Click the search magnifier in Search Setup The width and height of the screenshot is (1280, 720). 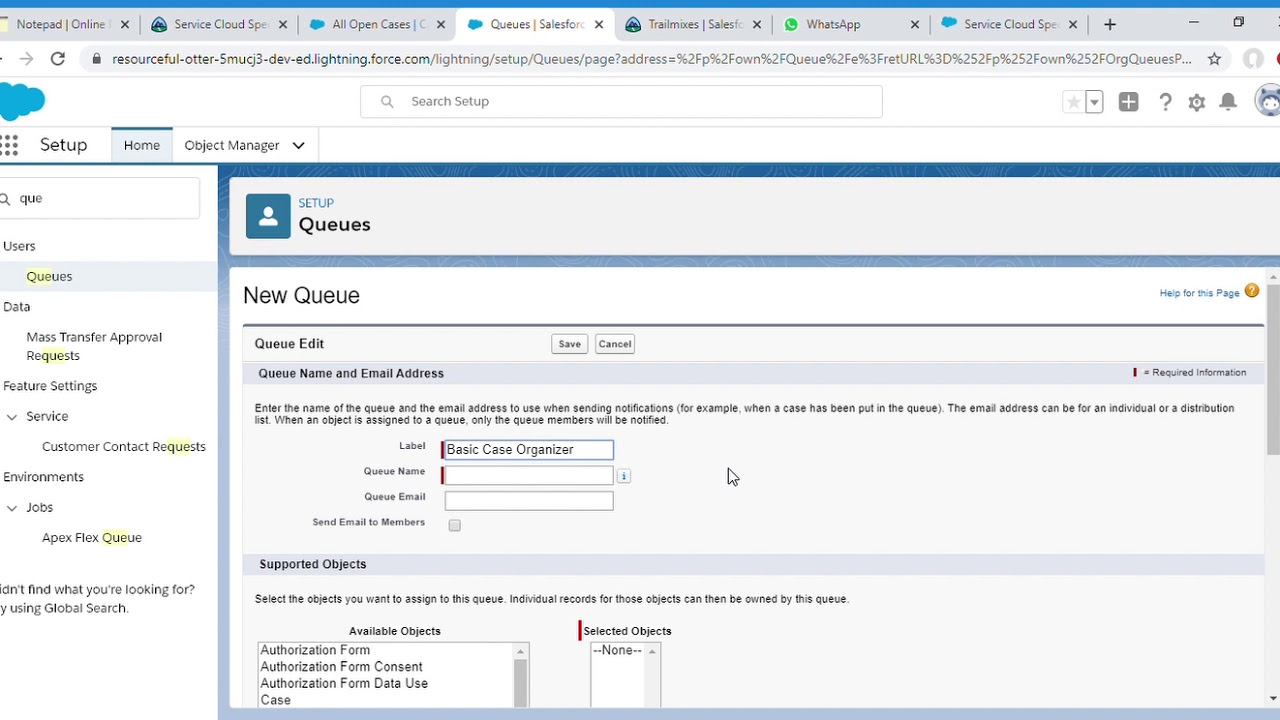(x=387, y=101)
